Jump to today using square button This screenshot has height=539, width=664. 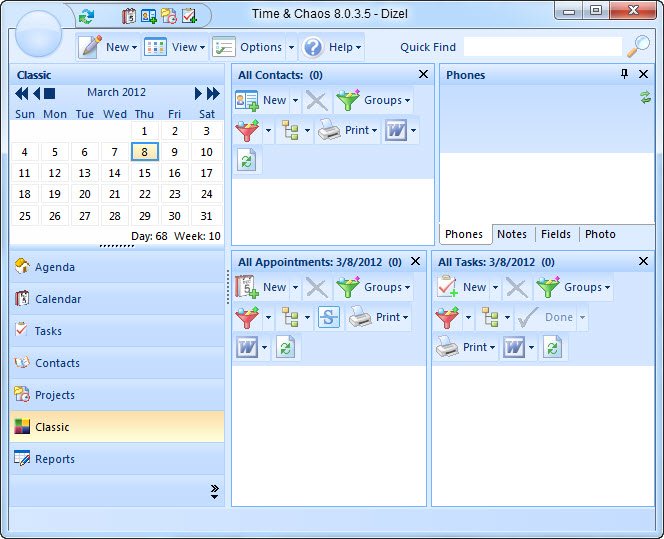(50, 94)
